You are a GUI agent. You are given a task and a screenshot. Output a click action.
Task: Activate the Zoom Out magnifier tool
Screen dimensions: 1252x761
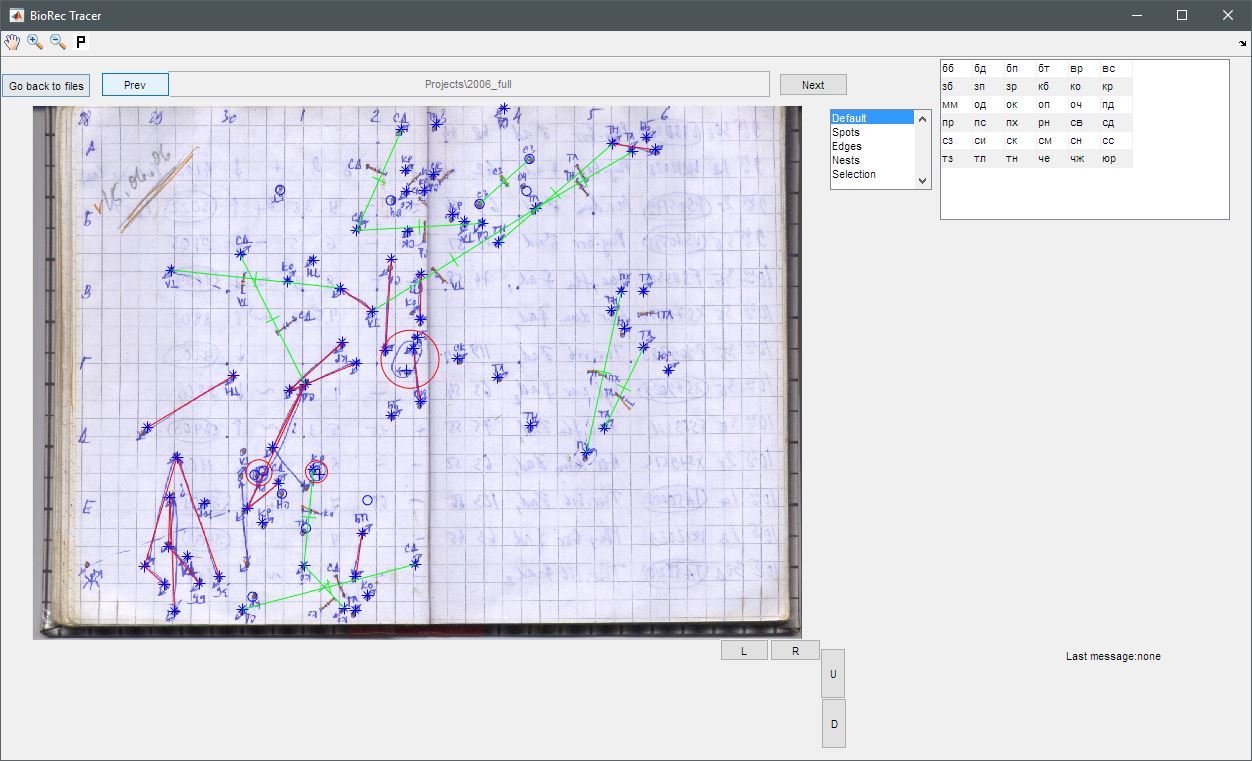58,42
